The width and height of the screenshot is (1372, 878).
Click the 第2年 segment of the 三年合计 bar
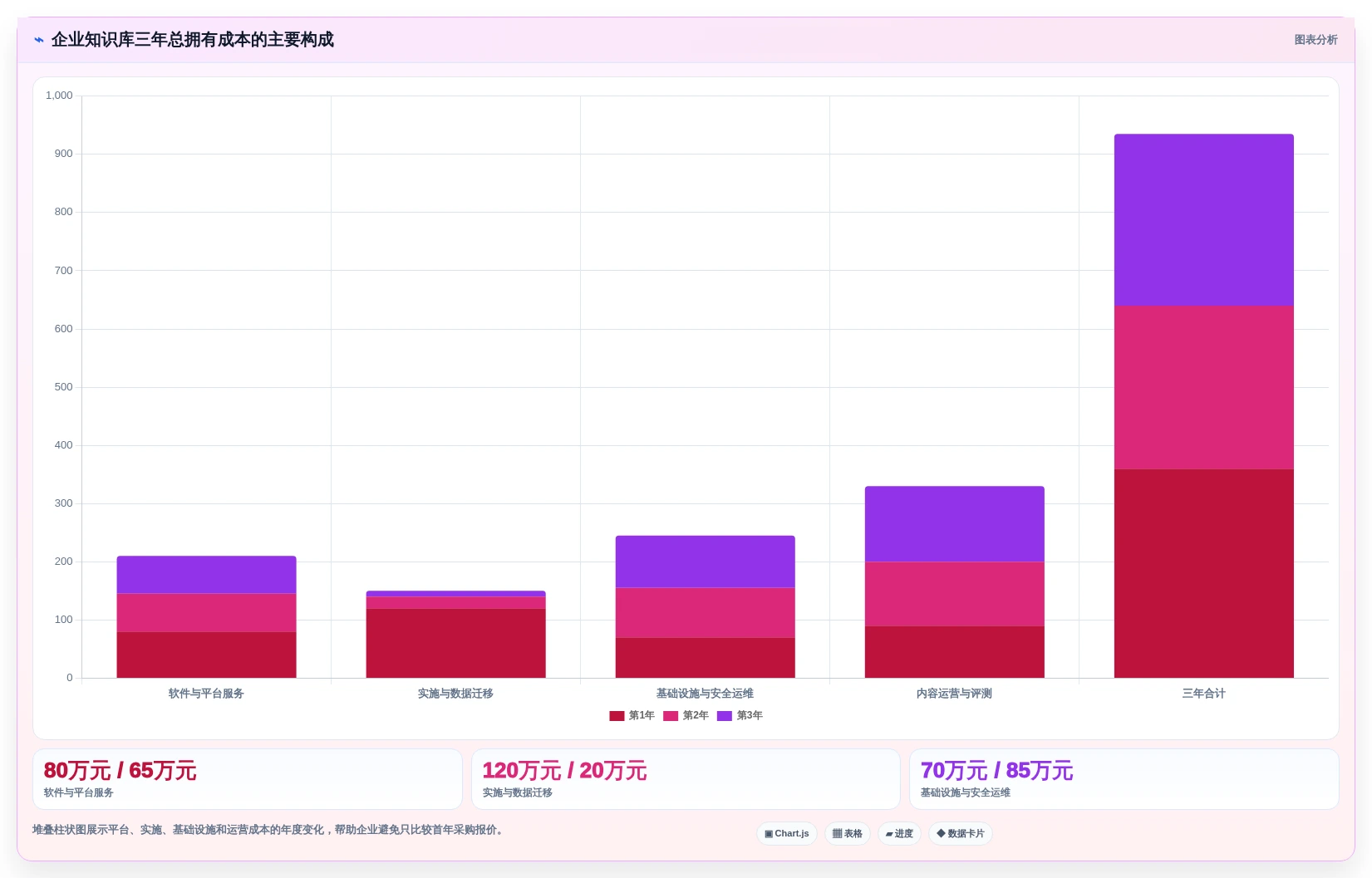pyautogui.click(x=1203, y=388)
